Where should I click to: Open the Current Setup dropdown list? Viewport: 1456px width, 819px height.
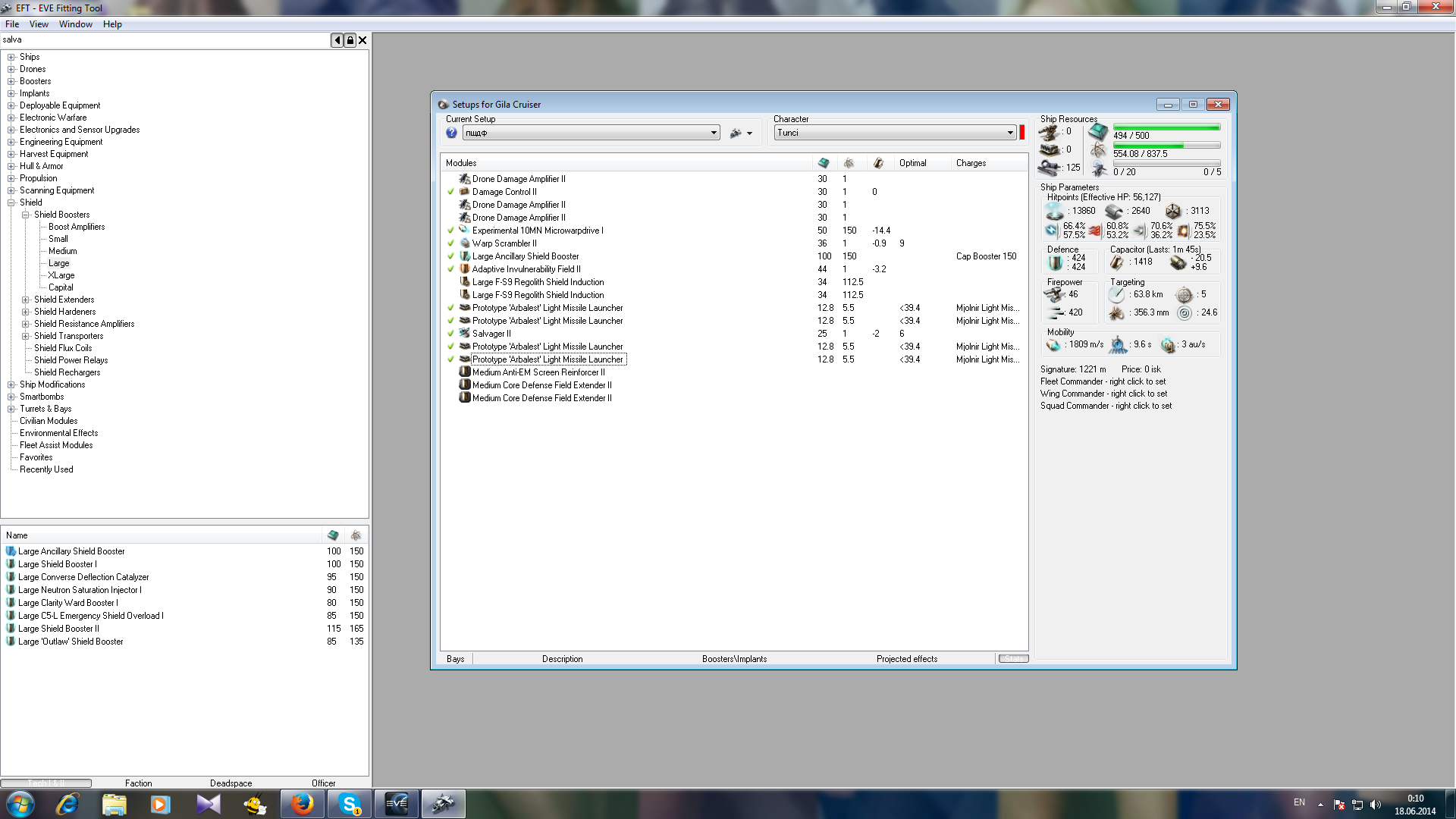pos(714,133)
